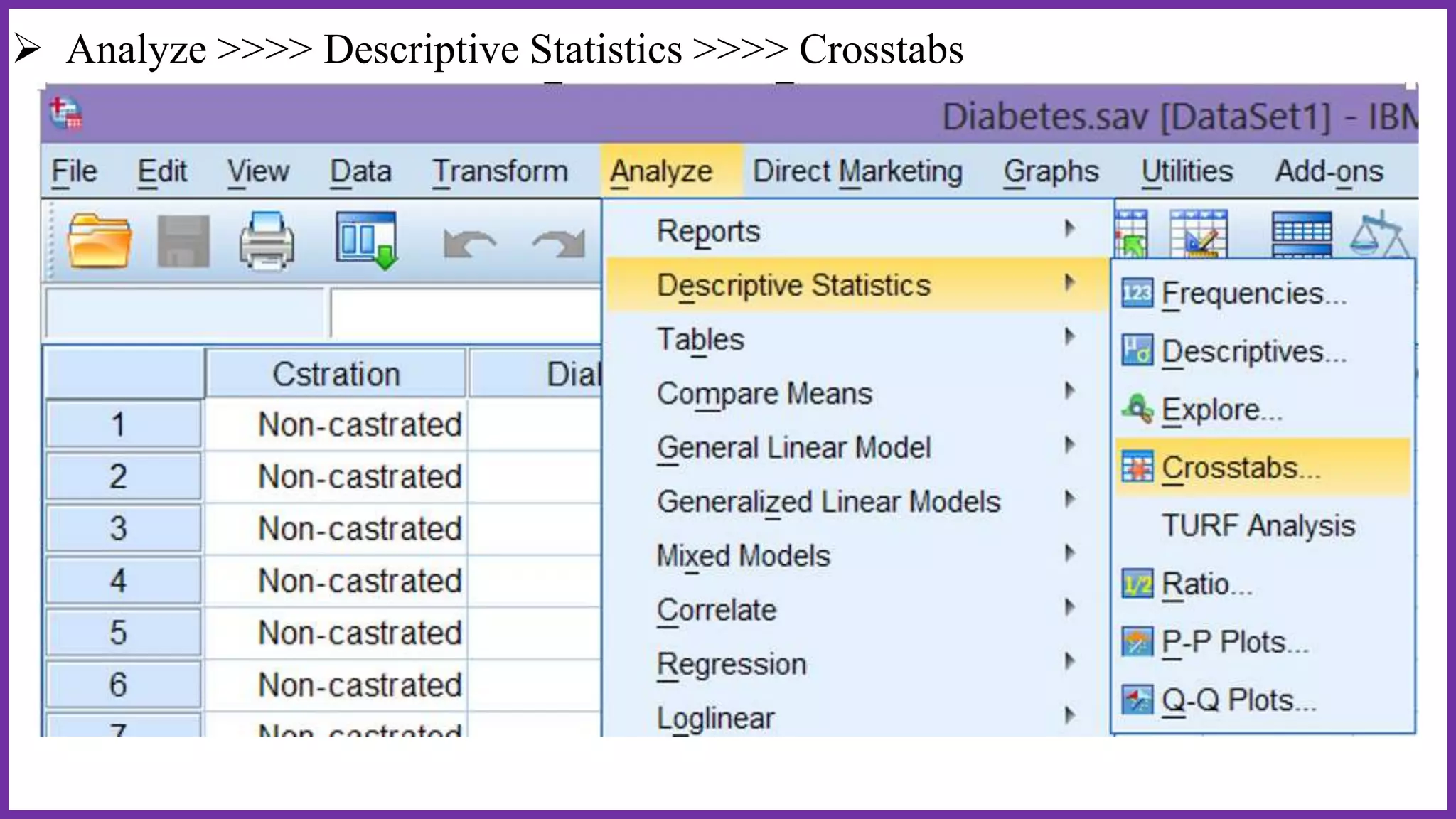The width and height of the screenshot is (1456, 819).
Task: Click the Q-Q Plots icon
Action: pos(1137,700)
